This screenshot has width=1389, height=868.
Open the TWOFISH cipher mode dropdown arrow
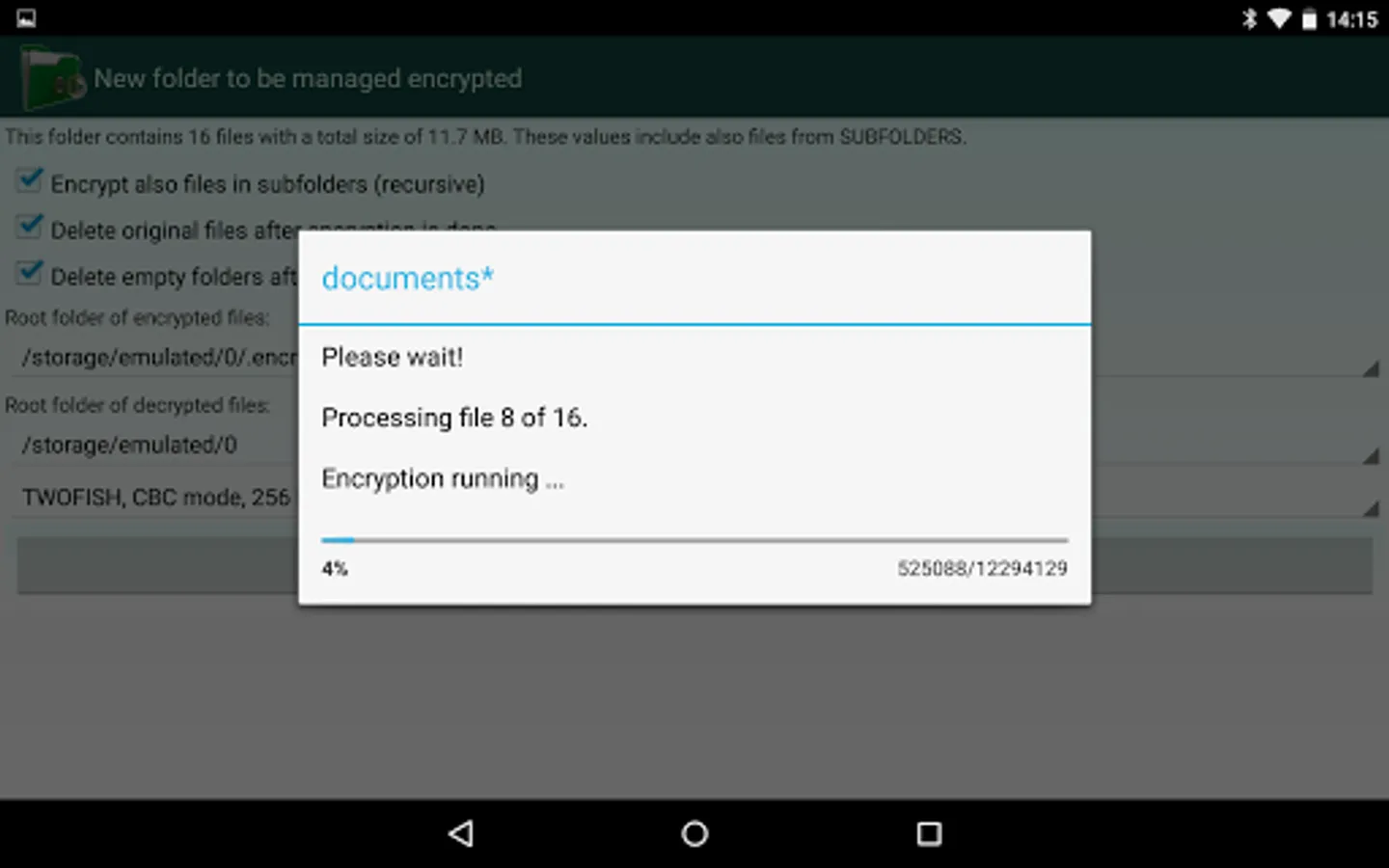tap(1370, 508)
